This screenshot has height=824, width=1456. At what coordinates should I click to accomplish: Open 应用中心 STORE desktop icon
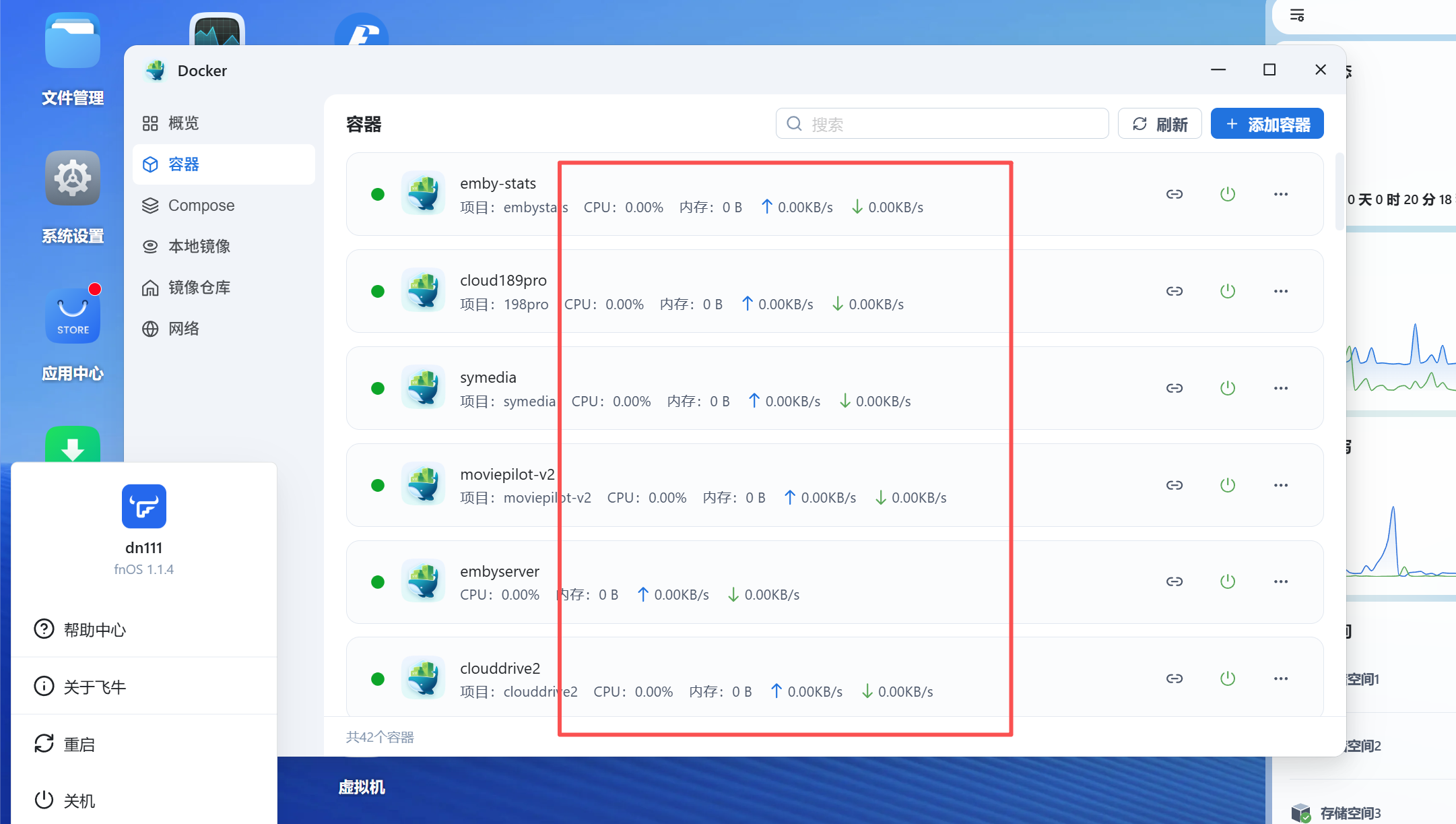tap(73, 317)
